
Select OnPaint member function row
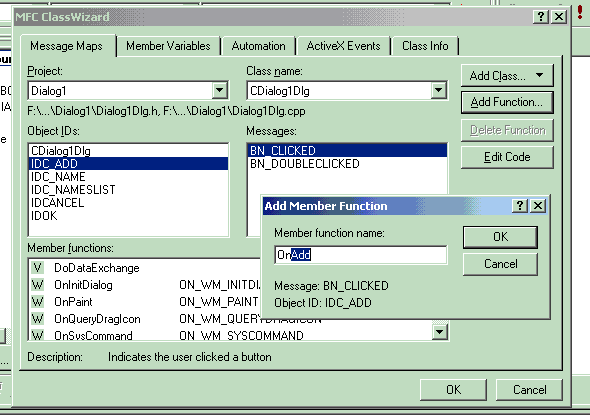[145, 302]
